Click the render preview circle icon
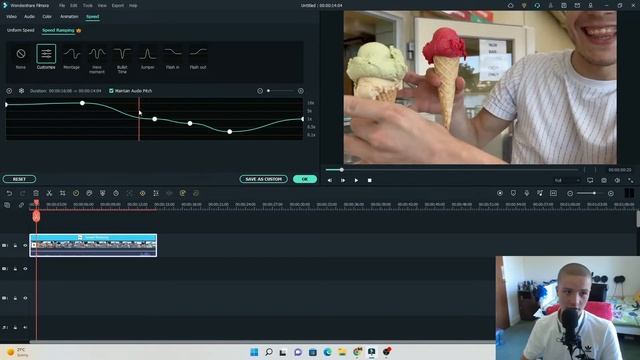This screenshot has width=640, height=360. 500,193
